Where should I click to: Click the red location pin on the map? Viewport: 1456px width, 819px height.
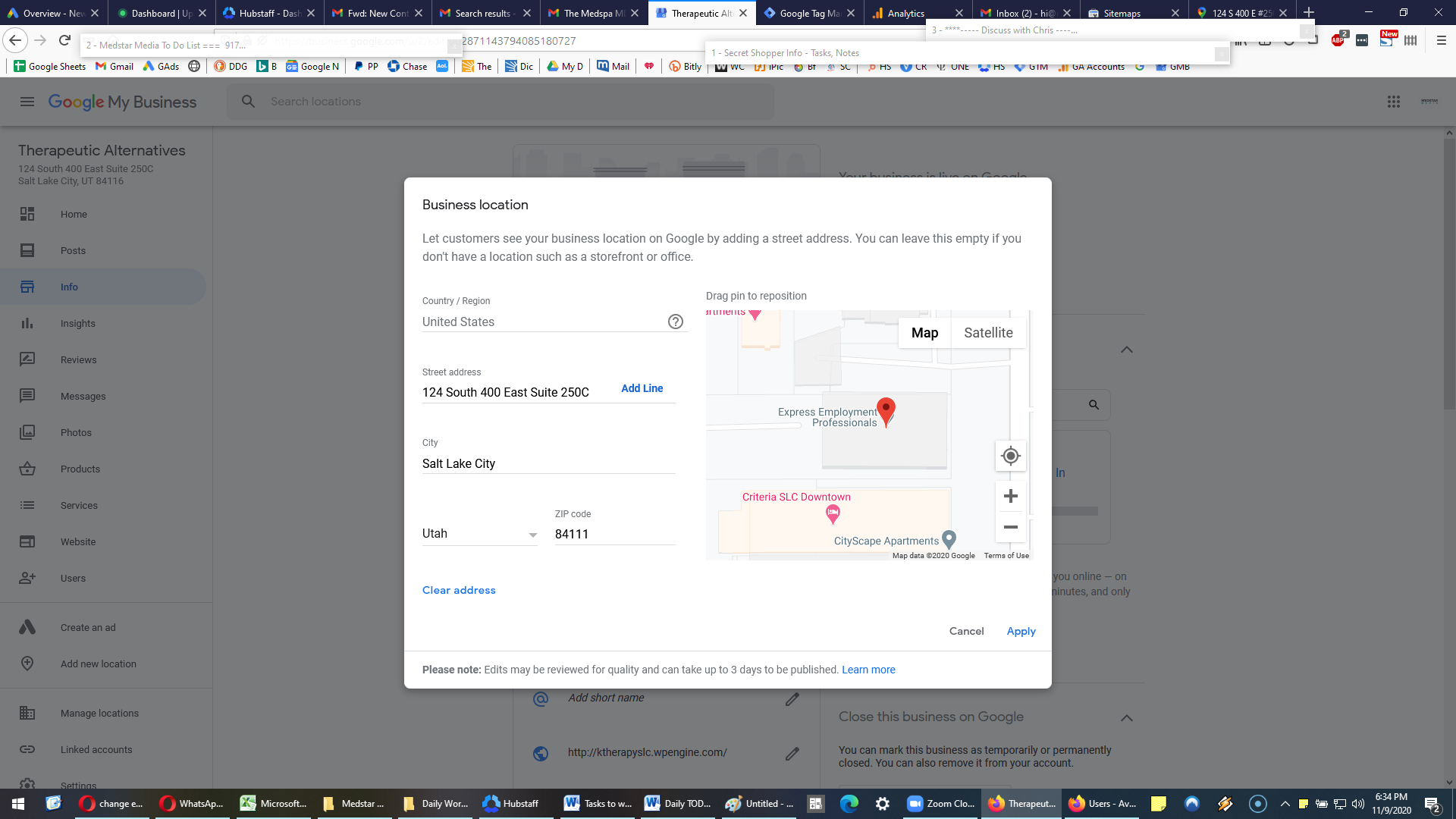(886, 412)
